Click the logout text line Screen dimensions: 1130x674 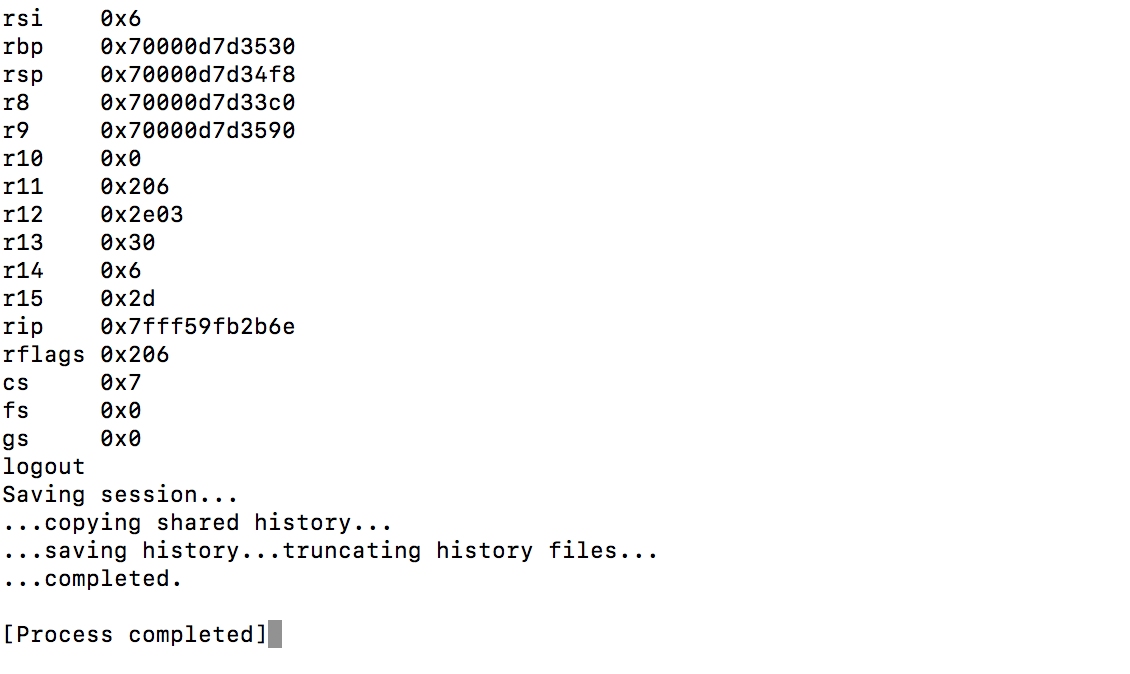point(43,467)
